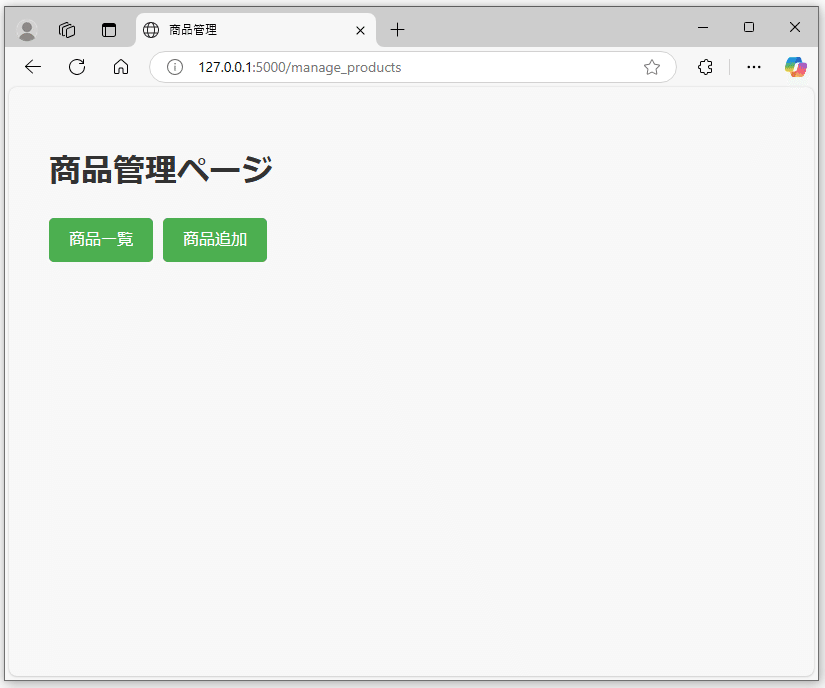
Task: Open a new tab with the plus button
Action: 397,30
